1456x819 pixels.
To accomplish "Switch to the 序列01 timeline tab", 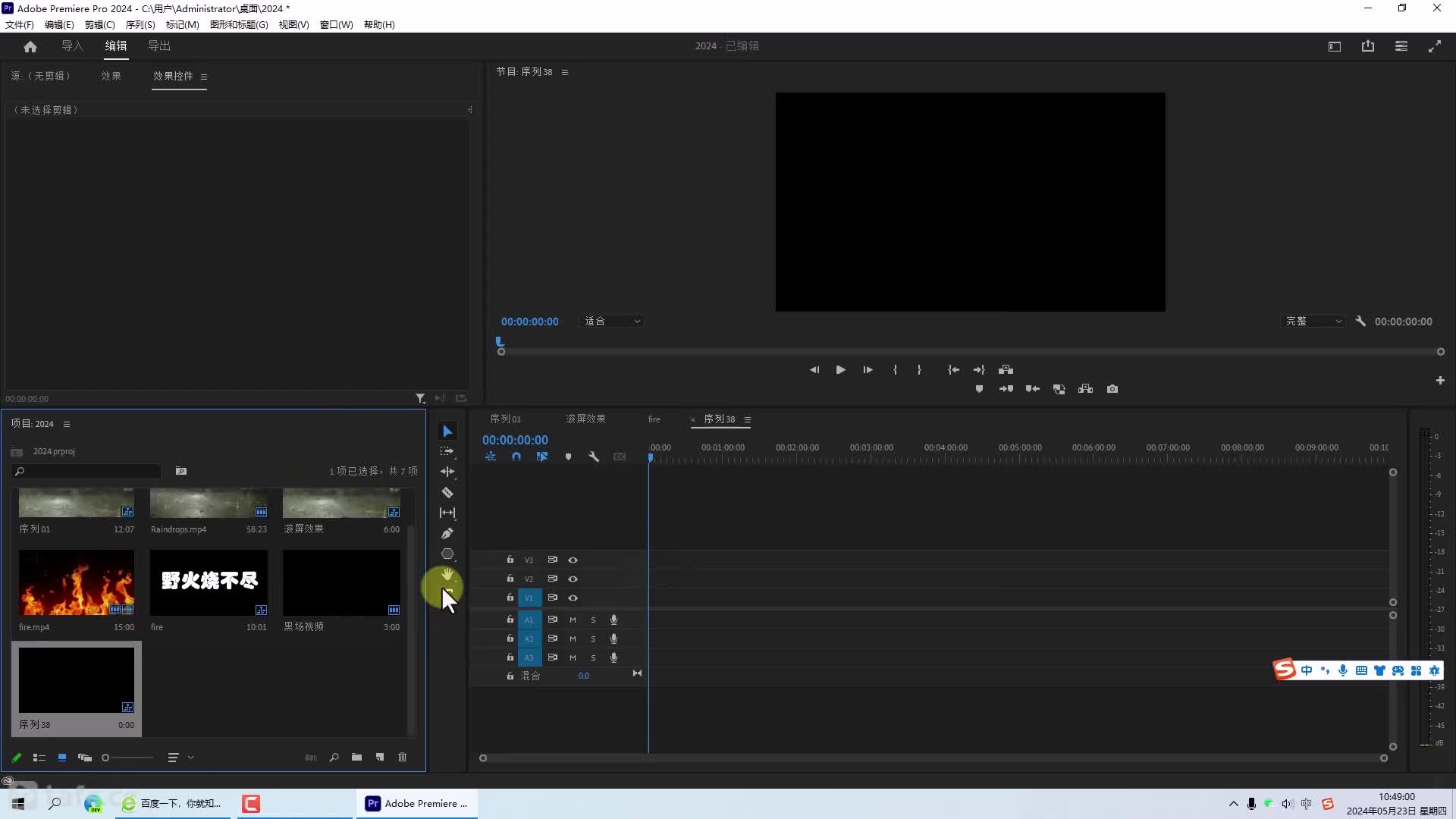I will point(506,419).
